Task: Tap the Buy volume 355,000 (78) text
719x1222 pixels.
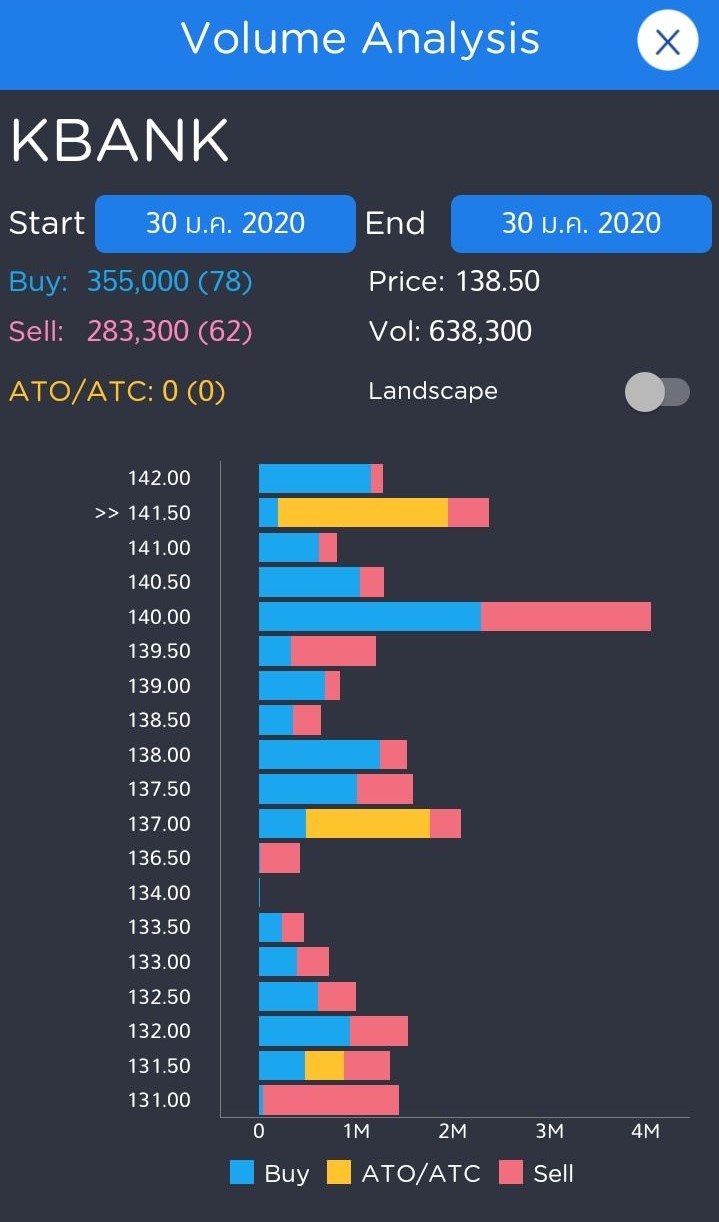Action: (169, 282)
